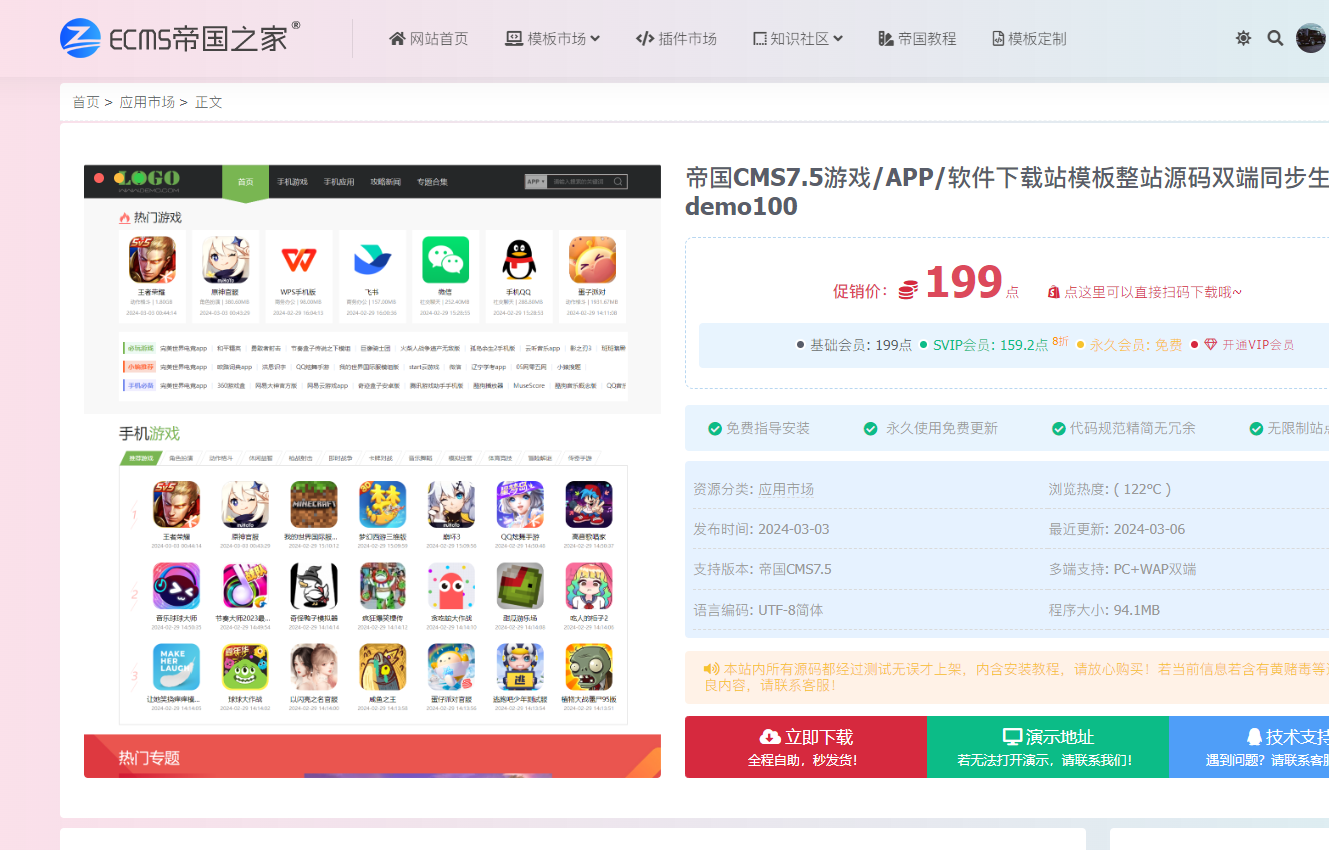Open the user avatar in the header
The image size is (1329, 850).
[x=1311, y=38]
